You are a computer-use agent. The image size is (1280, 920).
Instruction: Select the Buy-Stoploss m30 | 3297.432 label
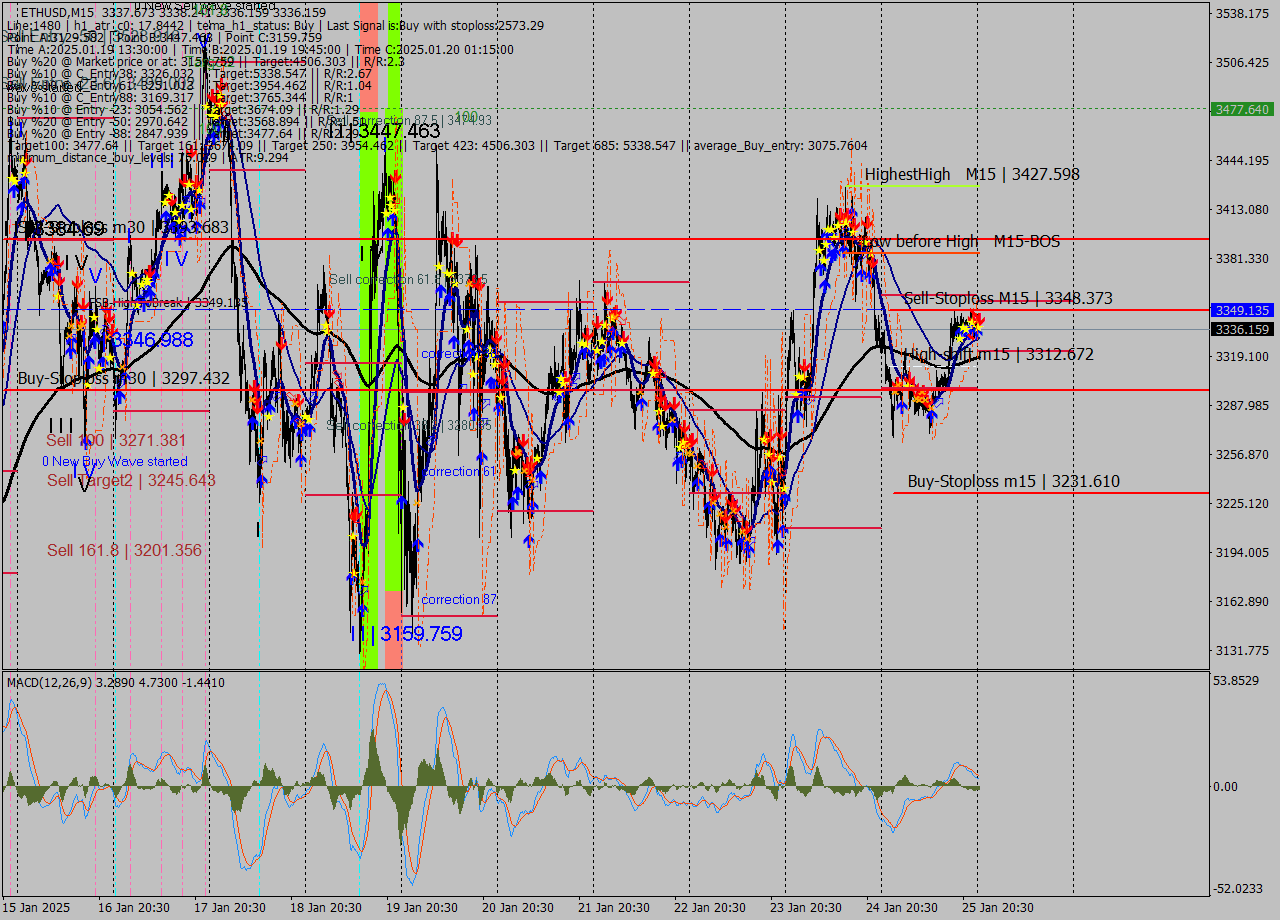pyautogui.click(x=123, y=378)
